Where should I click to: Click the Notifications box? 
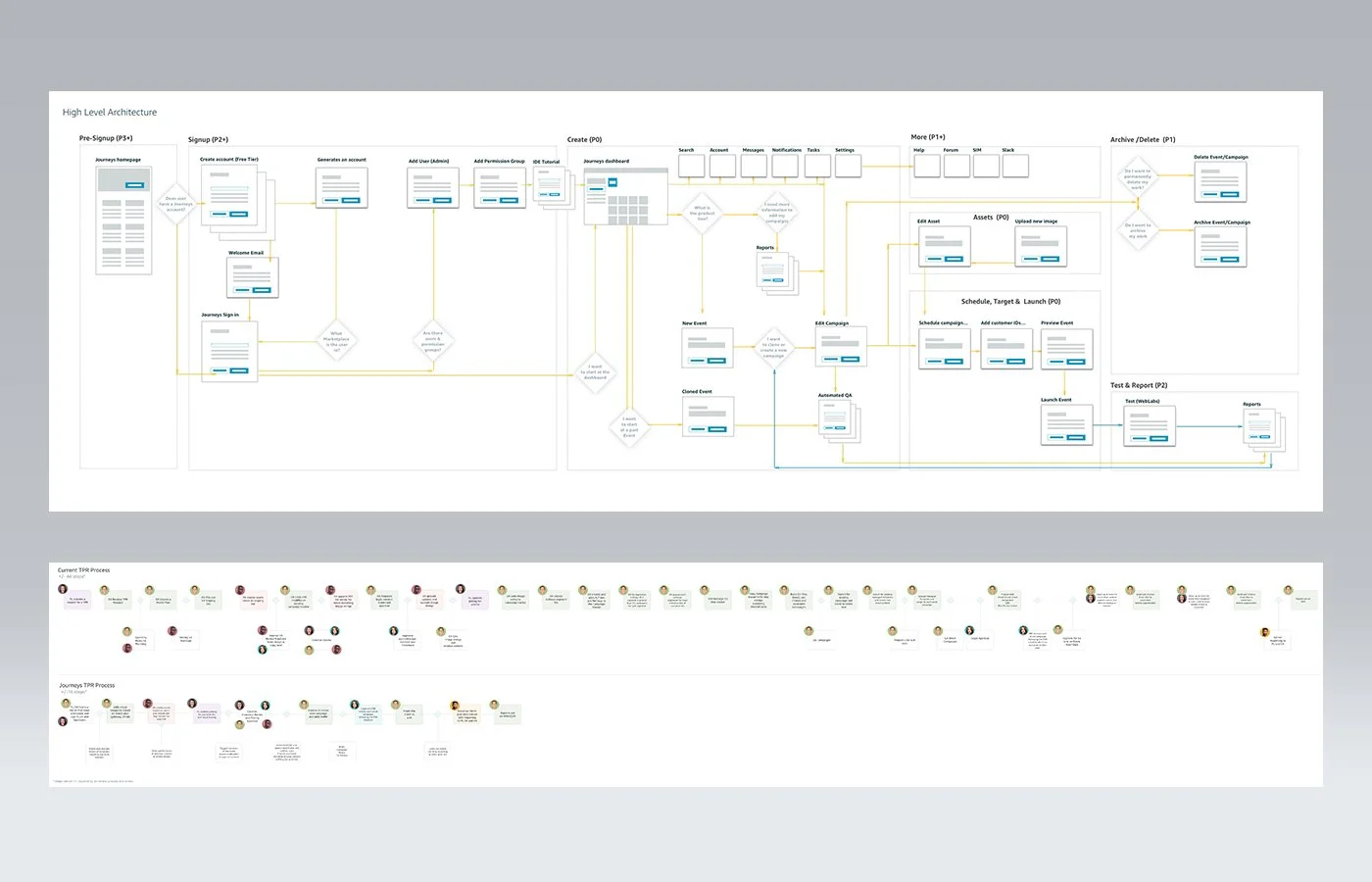(785, 166)
